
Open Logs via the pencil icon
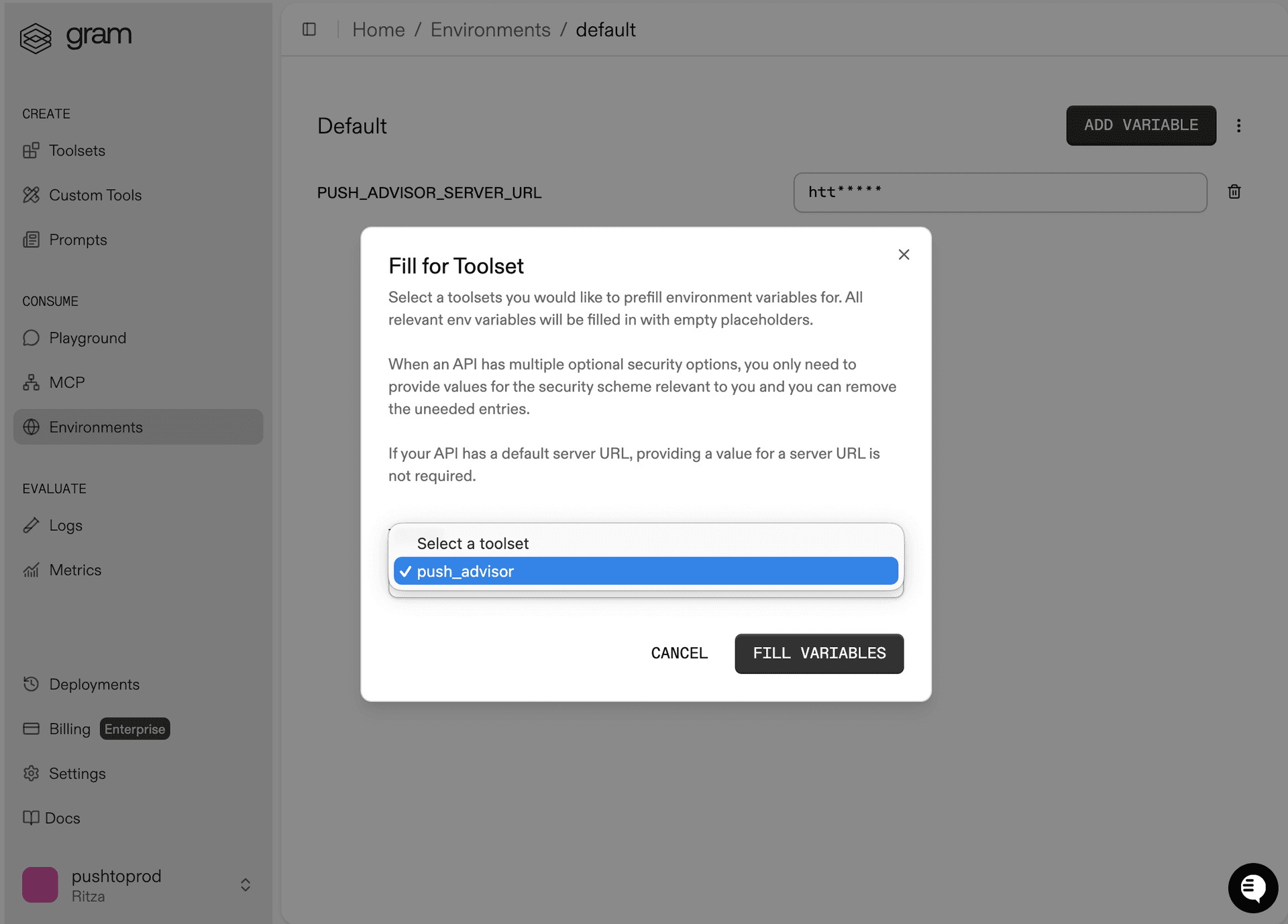point(32,526)
